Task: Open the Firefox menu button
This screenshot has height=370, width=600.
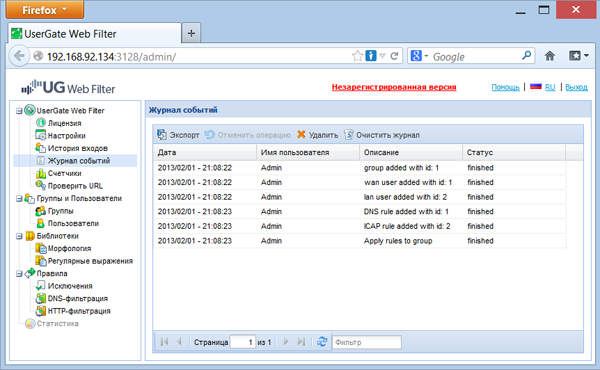Action: (x=45, y=10)
